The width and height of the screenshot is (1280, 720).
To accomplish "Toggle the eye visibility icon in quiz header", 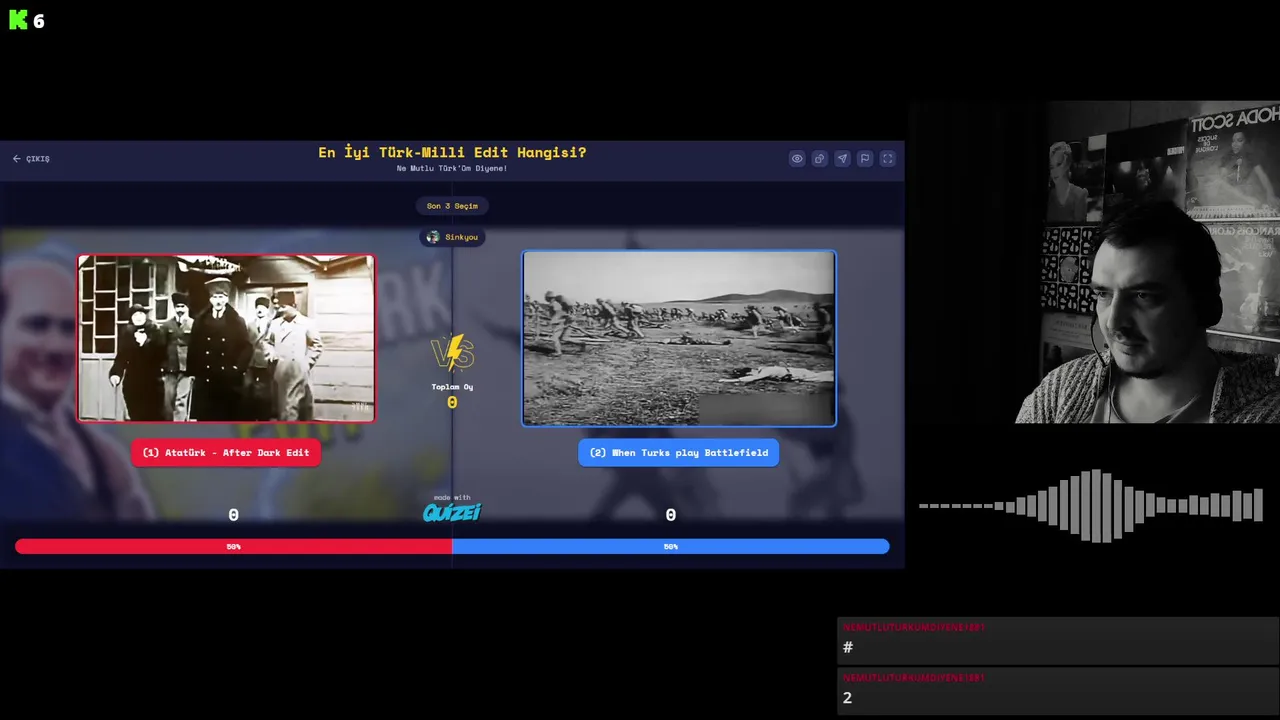I will (x=797, y=158).
